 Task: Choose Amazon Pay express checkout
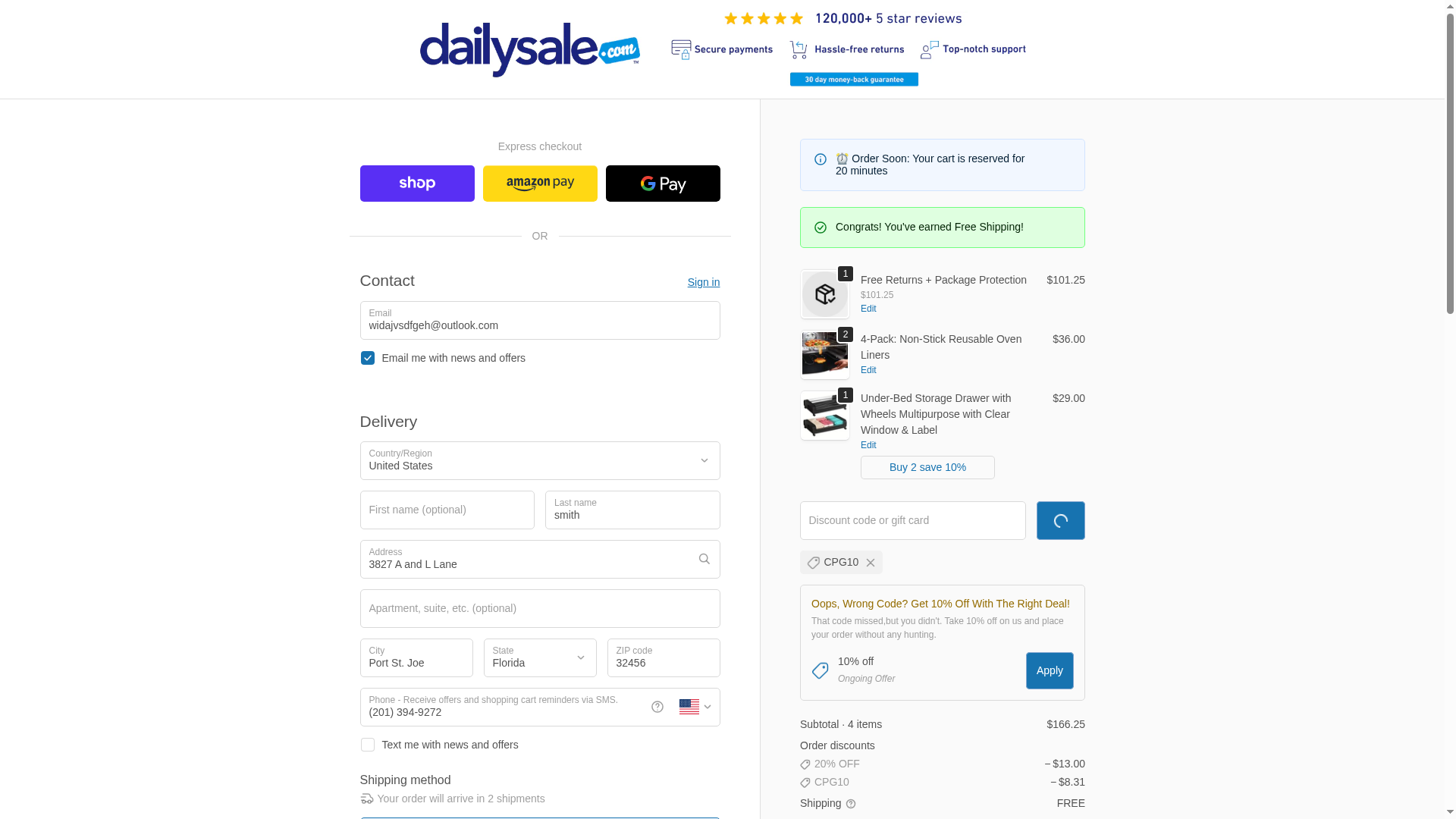[x=540, y=184]
